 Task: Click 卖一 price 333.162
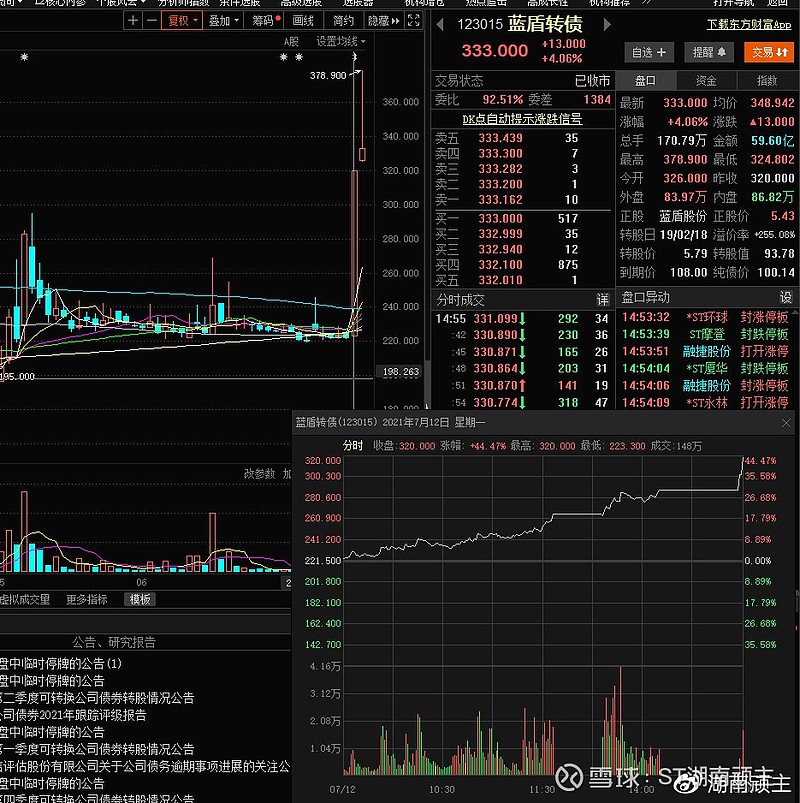point(500,200)
